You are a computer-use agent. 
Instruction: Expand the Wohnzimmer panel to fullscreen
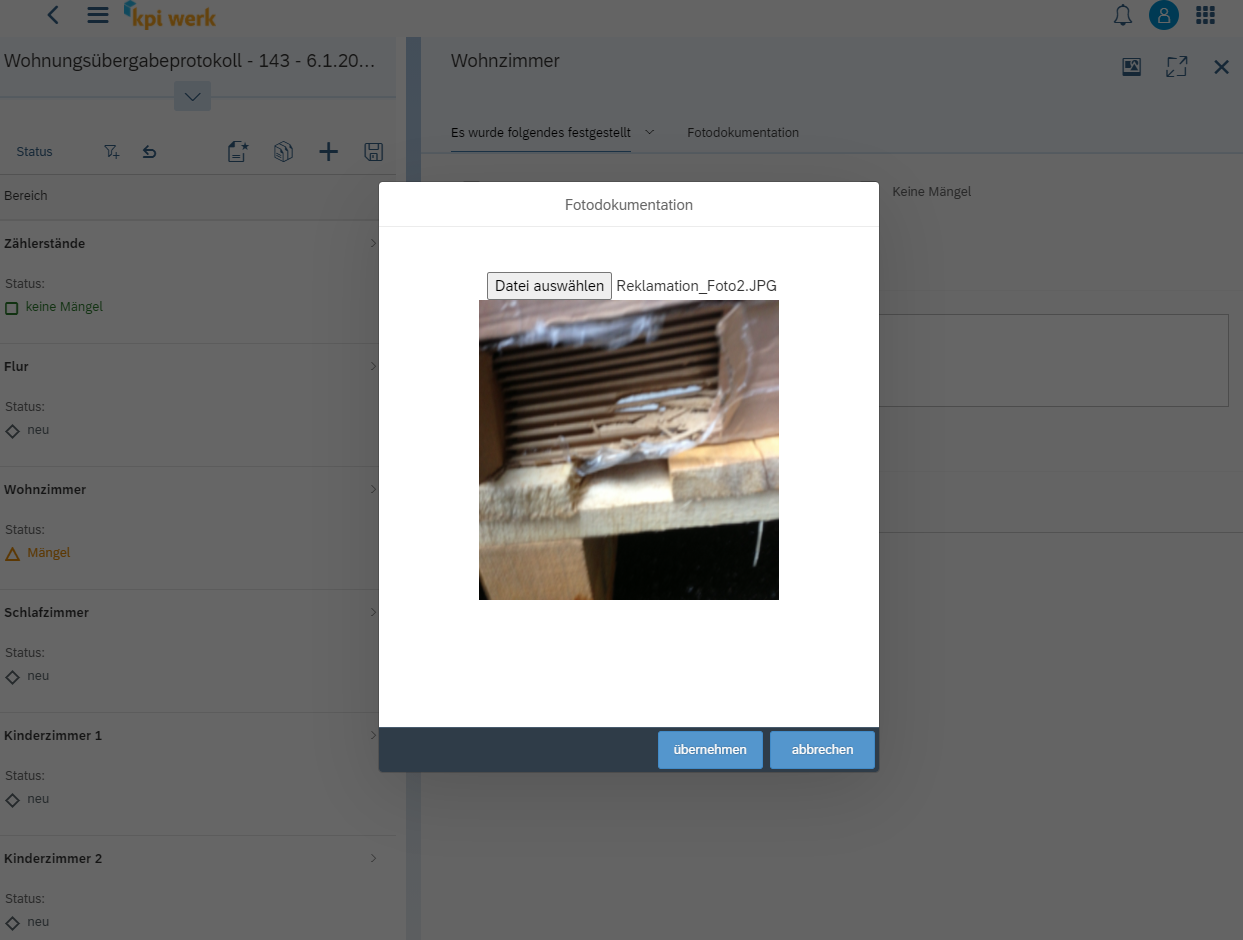point(1176,66)
